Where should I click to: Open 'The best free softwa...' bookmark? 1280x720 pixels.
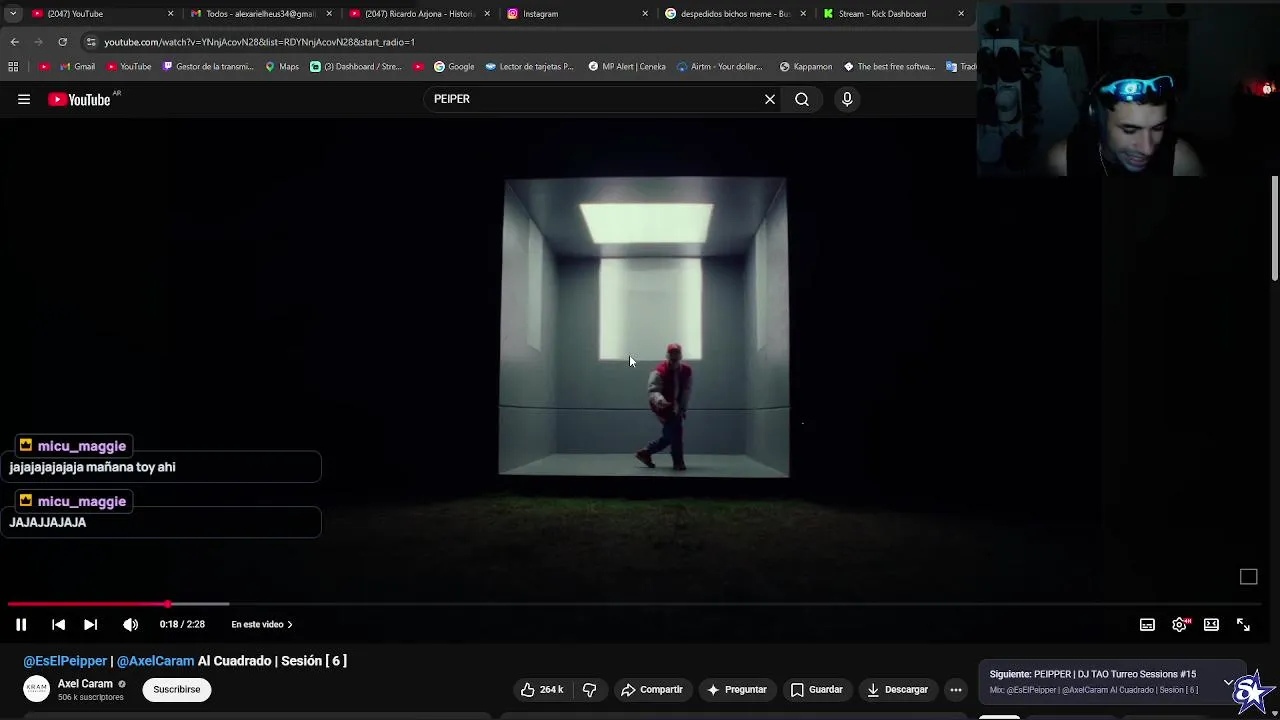[889, 67]
